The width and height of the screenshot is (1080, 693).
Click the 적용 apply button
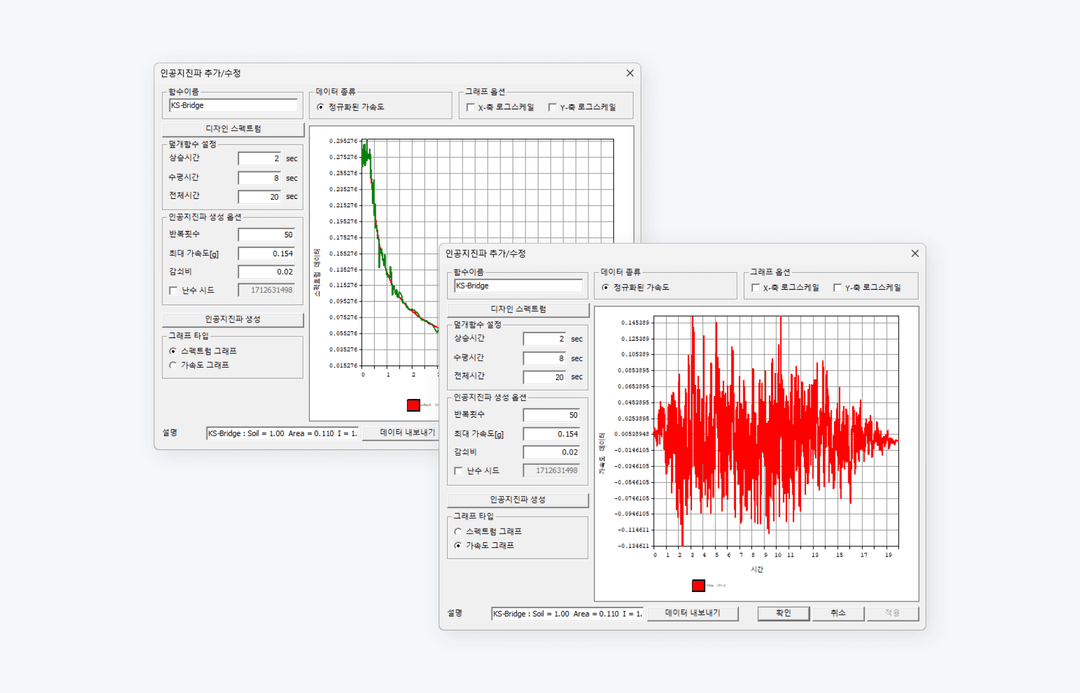[893, 613]
